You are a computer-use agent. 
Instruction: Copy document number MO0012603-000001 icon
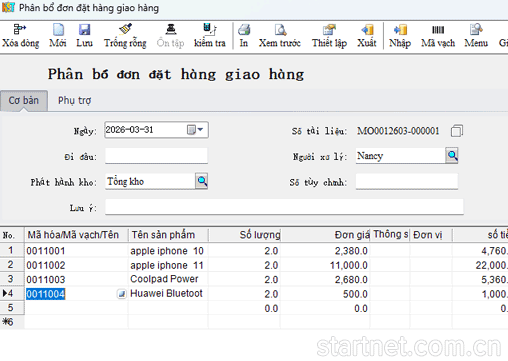click(457, 131)
